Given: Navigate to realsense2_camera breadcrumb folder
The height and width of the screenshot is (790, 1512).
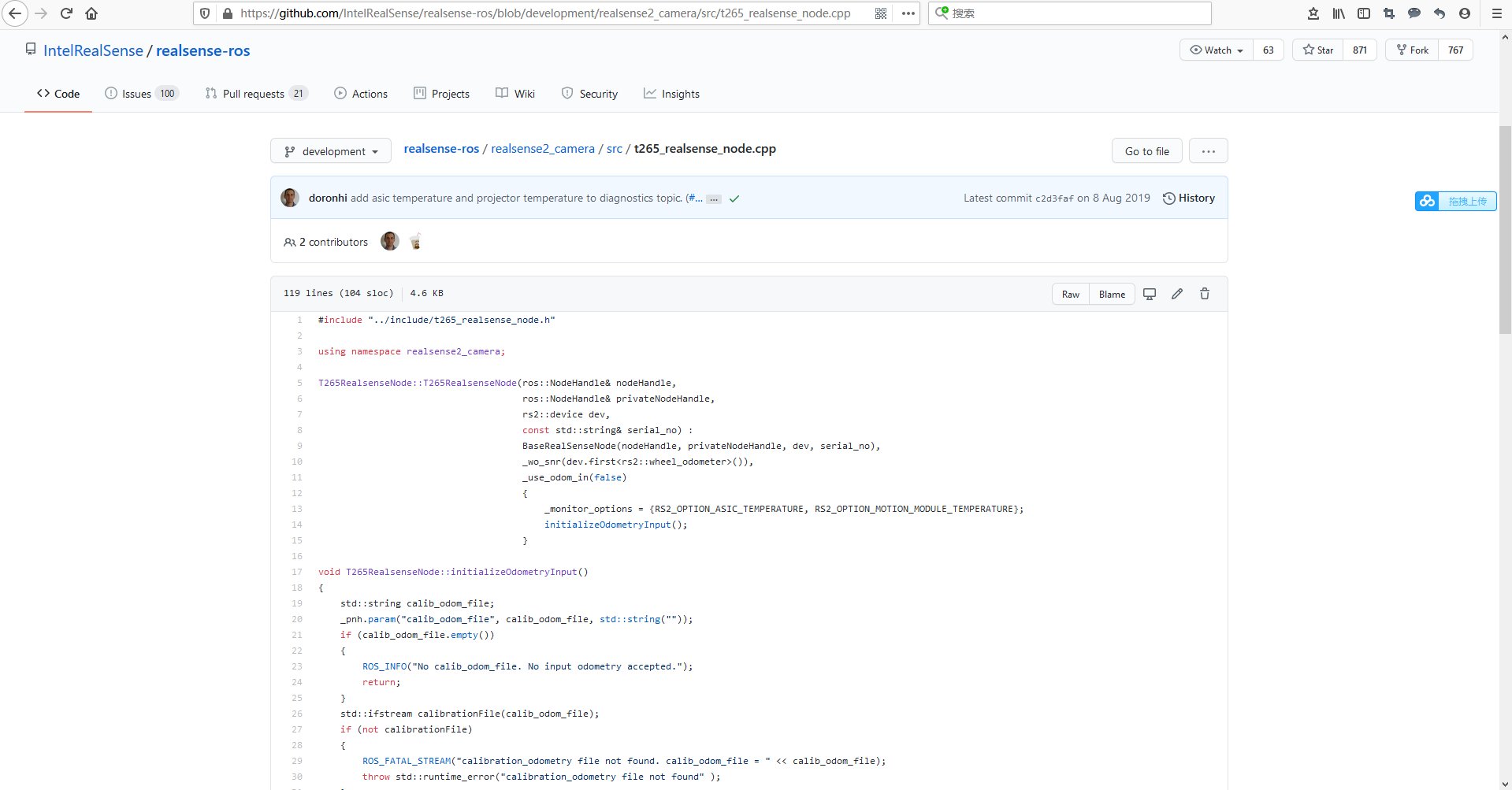Looking at the screenshot, I should [x=543, y=149].
